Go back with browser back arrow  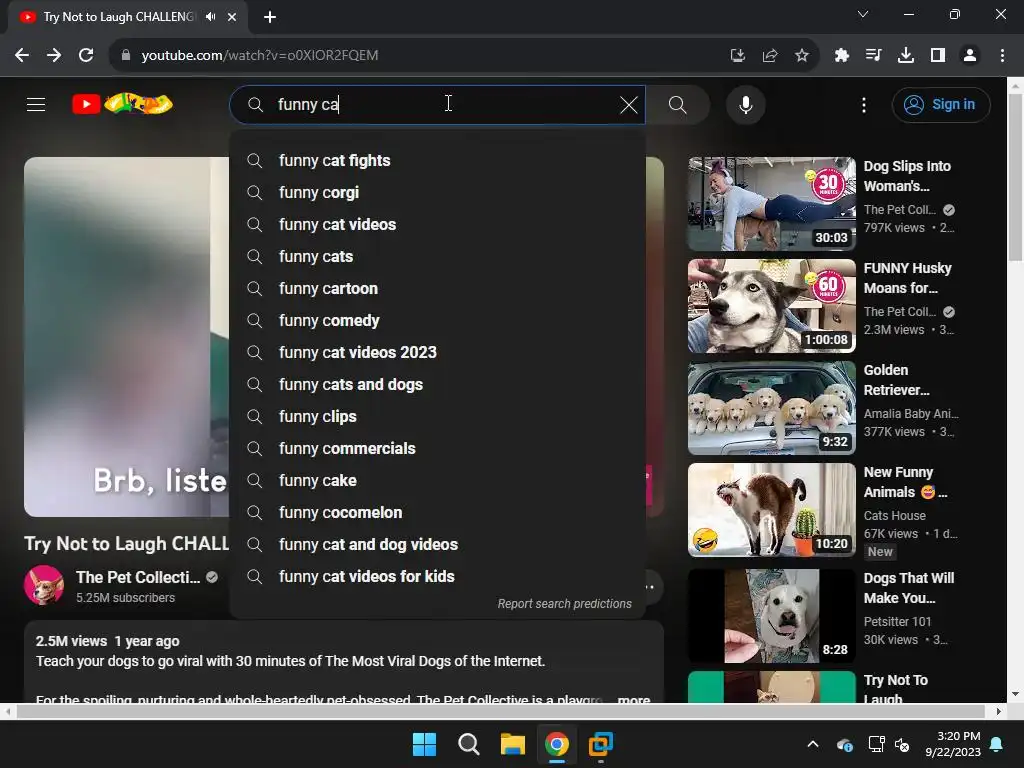tap(22, 56)
